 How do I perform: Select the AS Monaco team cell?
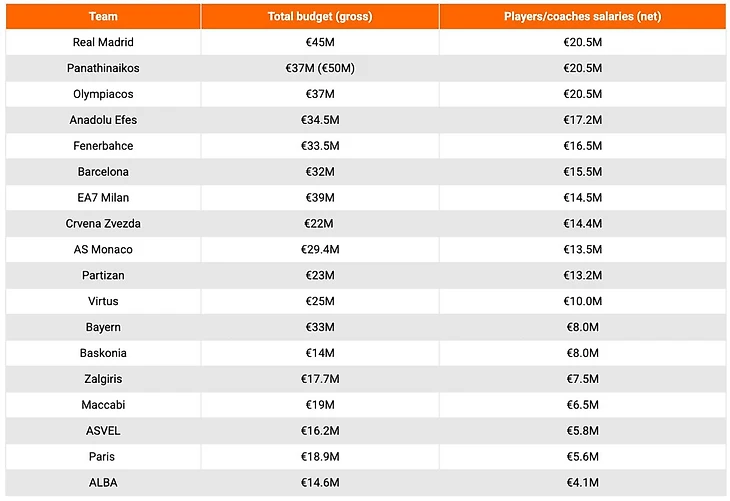[103, 249]
